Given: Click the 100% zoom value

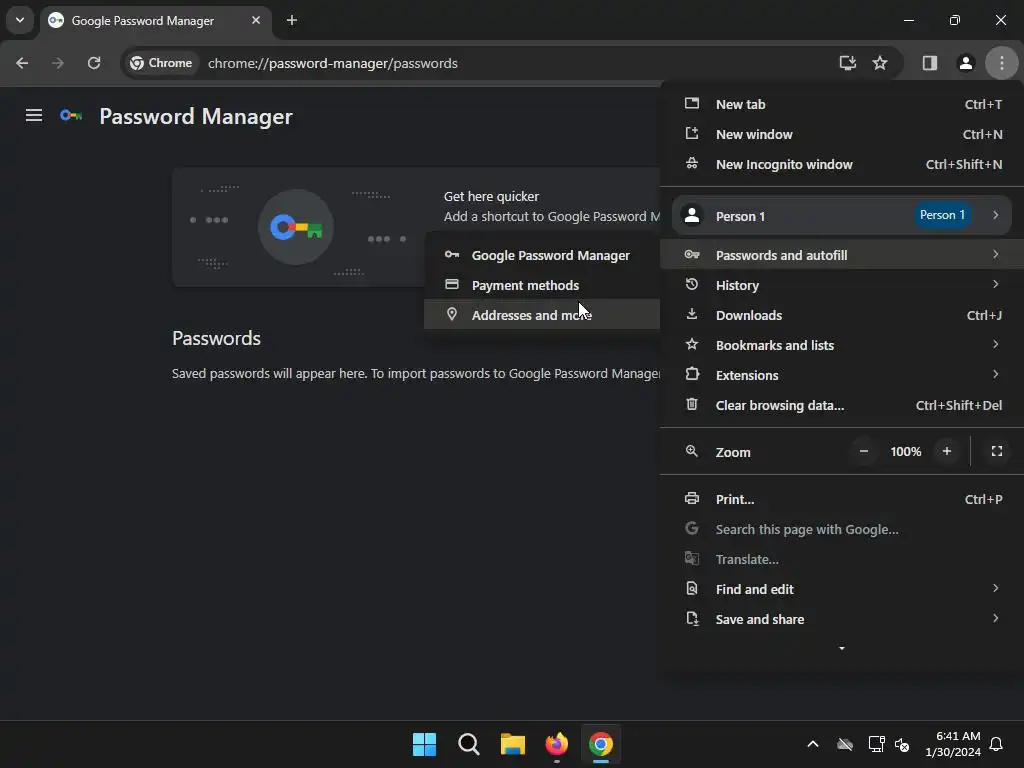Looking at the screenshot, I should tap(906, 452).
